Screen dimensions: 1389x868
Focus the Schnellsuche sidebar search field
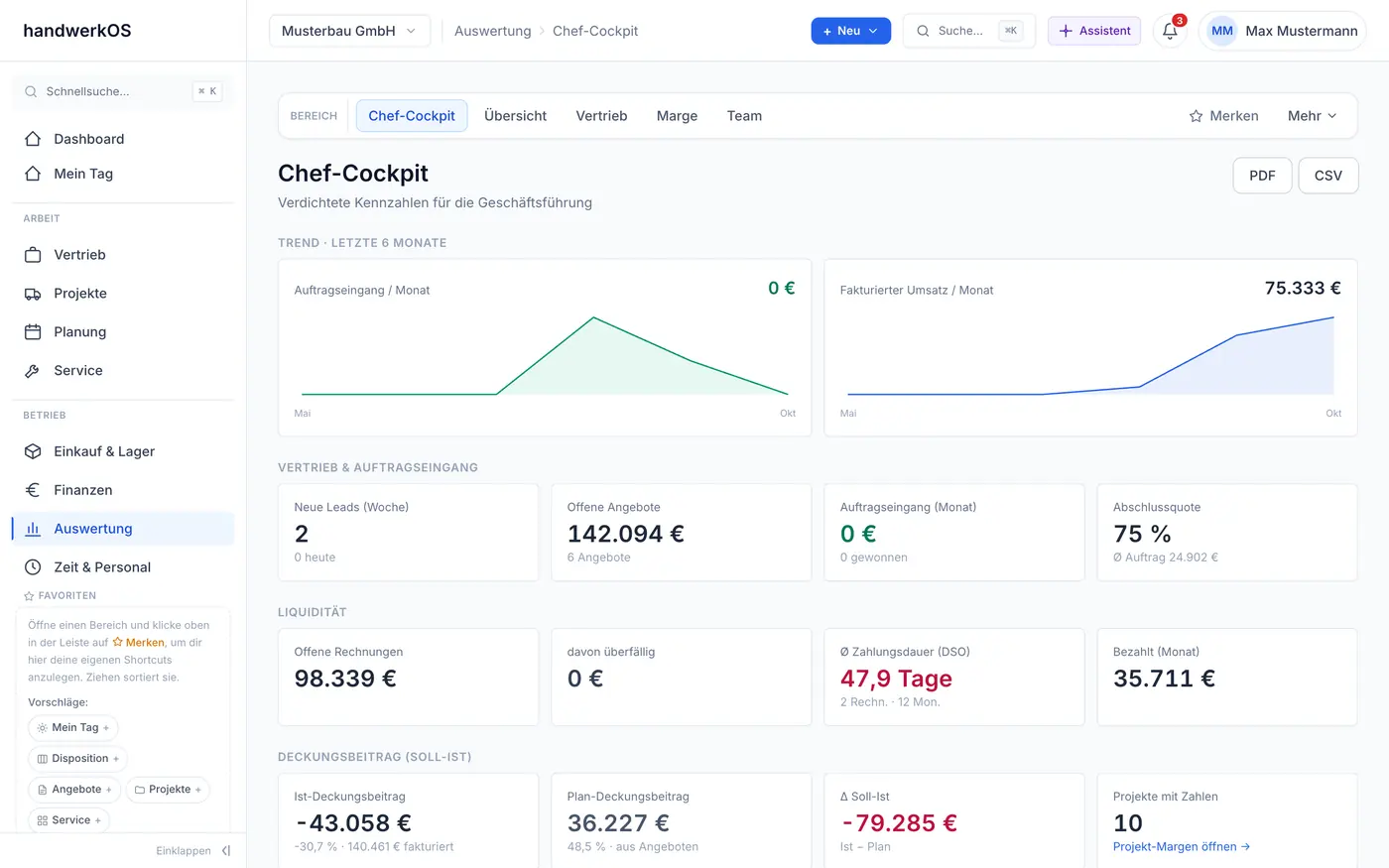[x=123, y=91]
